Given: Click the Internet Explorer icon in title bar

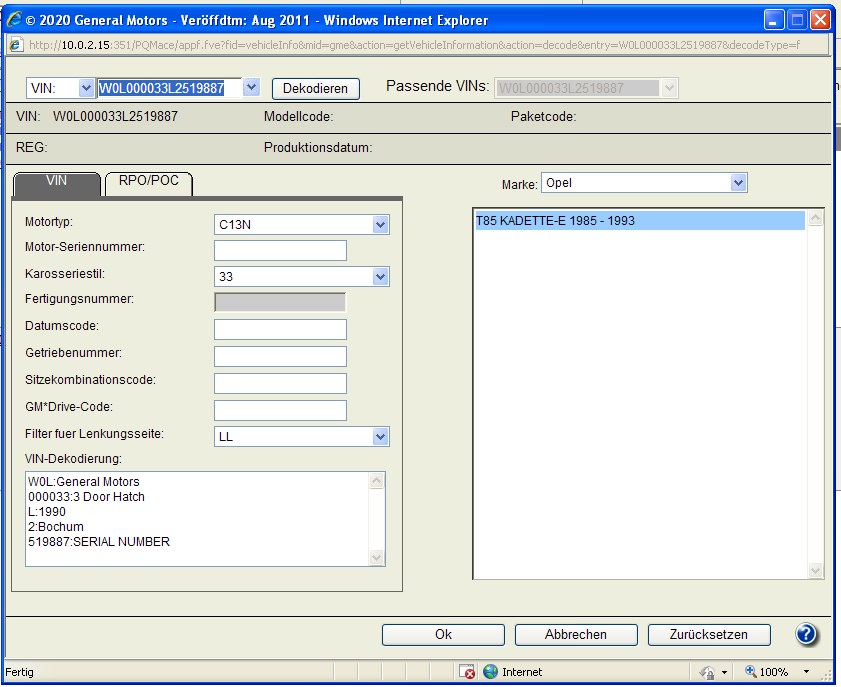Looking at the screenshot, I should tap(14, 19).
